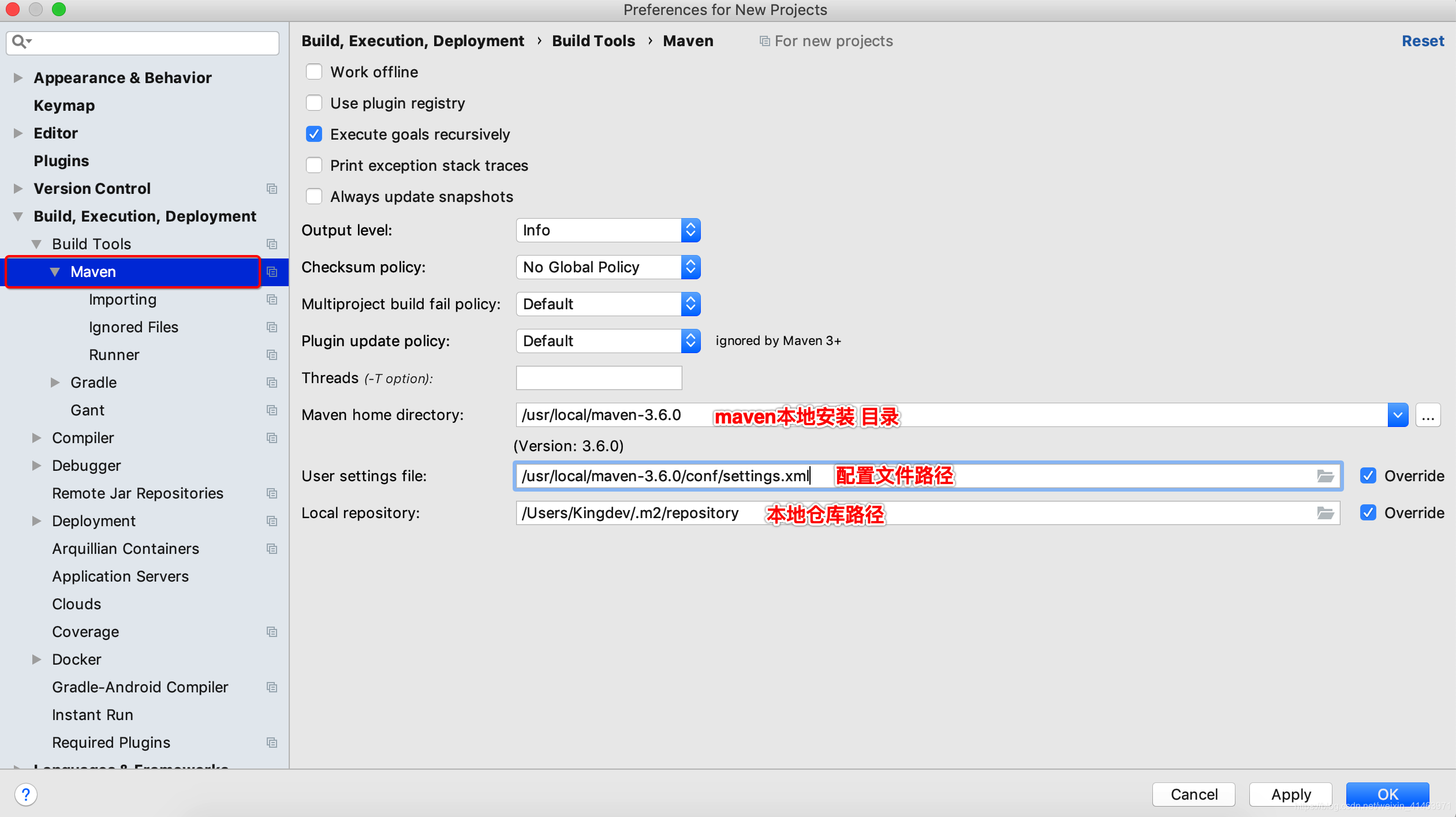This screenshot has width=1456, height=817.
Task: Click project-level icon beside Coverage
Action: pyautogui.click(x=272, y=632)
